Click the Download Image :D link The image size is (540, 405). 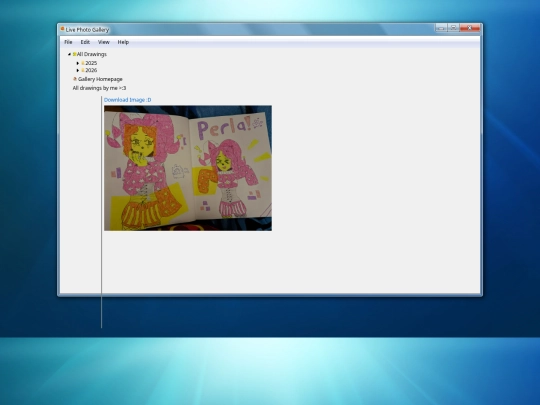(x=127, y=100)
